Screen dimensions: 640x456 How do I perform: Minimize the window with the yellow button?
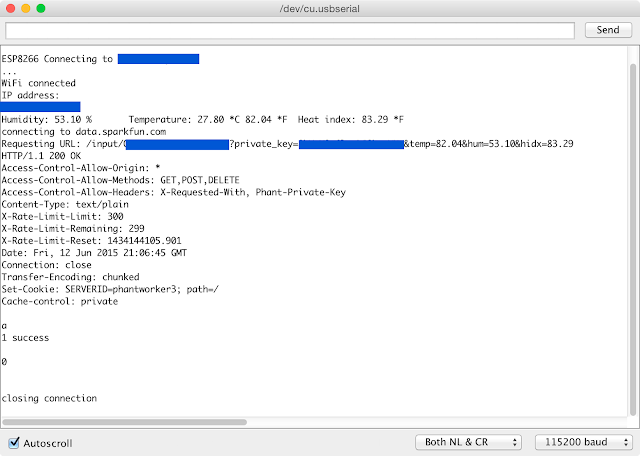(x=26, y=9)
